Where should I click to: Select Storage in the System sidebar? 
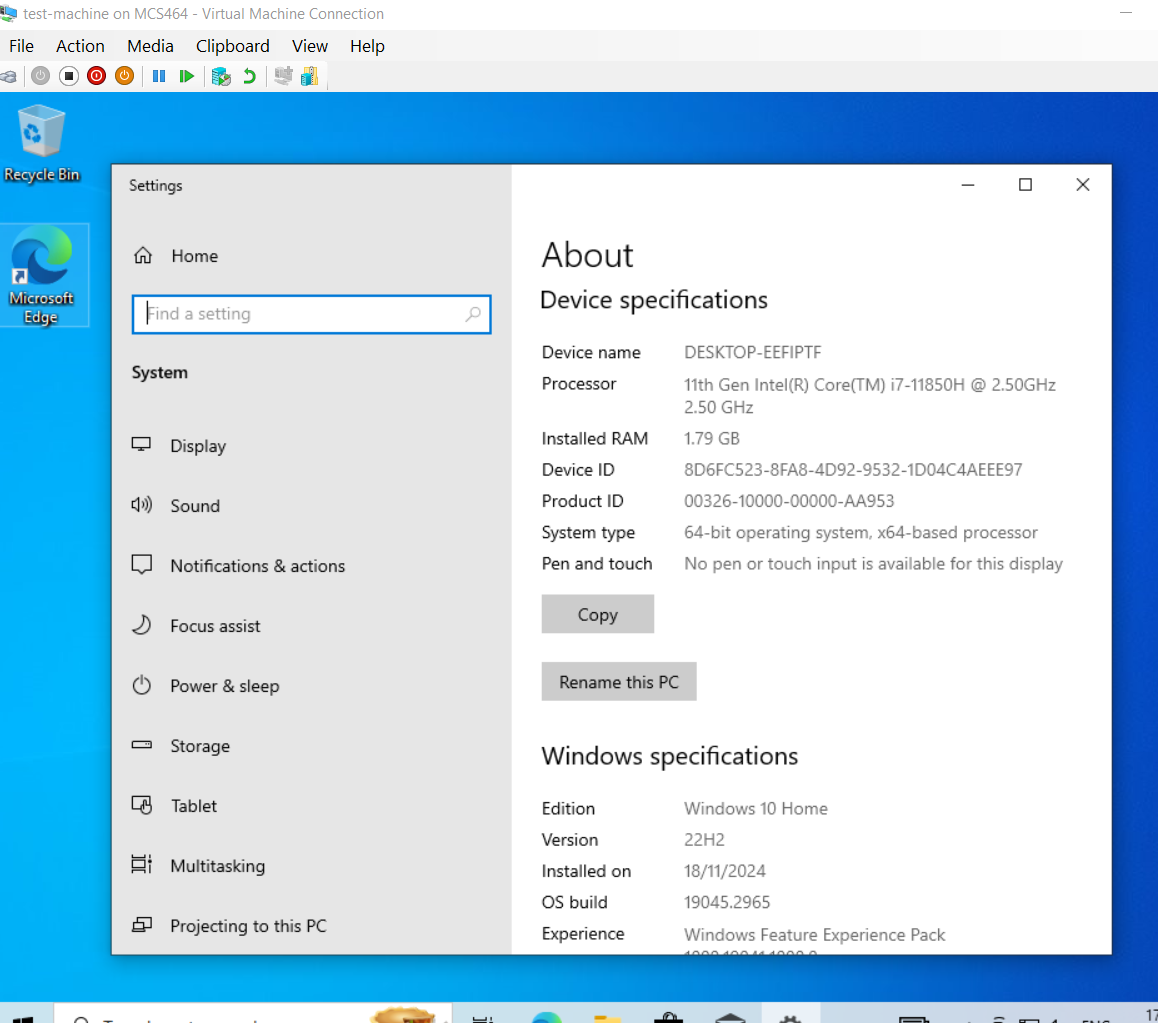click(x=199, y=746)
